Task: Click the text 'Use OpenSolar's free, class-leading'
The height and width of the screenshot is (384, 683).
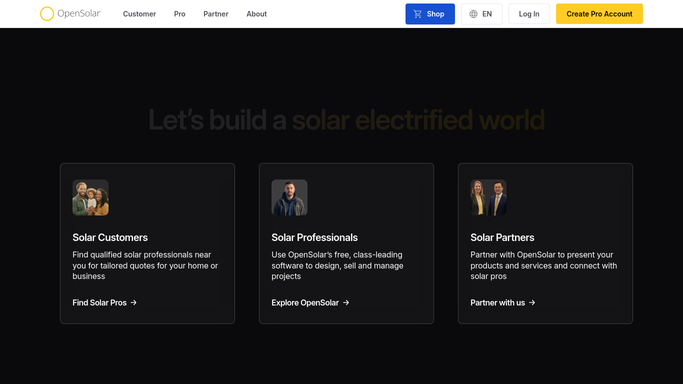Action: 337,255
